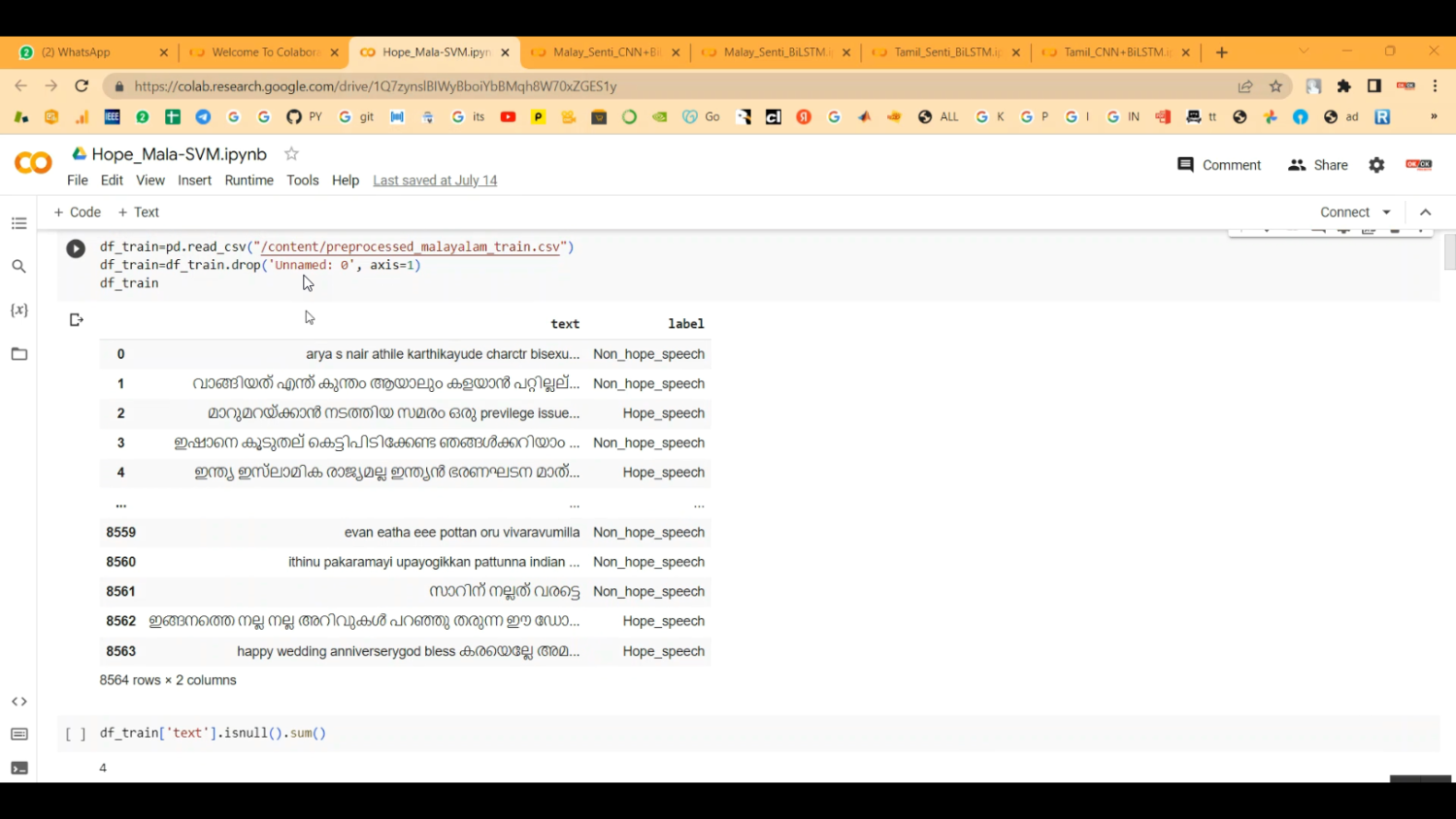Open Chrome's tab search dropdown
The image size is (1456, 819).
(x=1302, y=51)
